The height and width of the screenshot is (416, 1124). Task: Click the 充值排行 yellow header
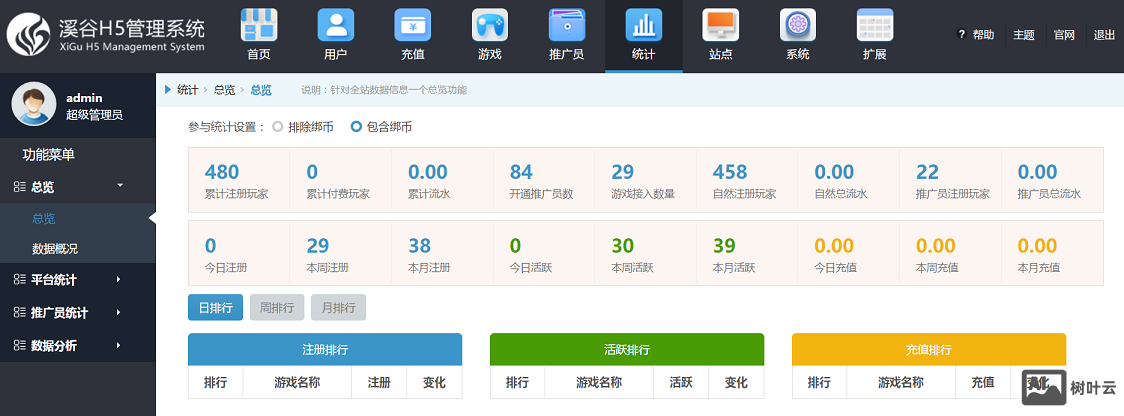pos(929,349)
